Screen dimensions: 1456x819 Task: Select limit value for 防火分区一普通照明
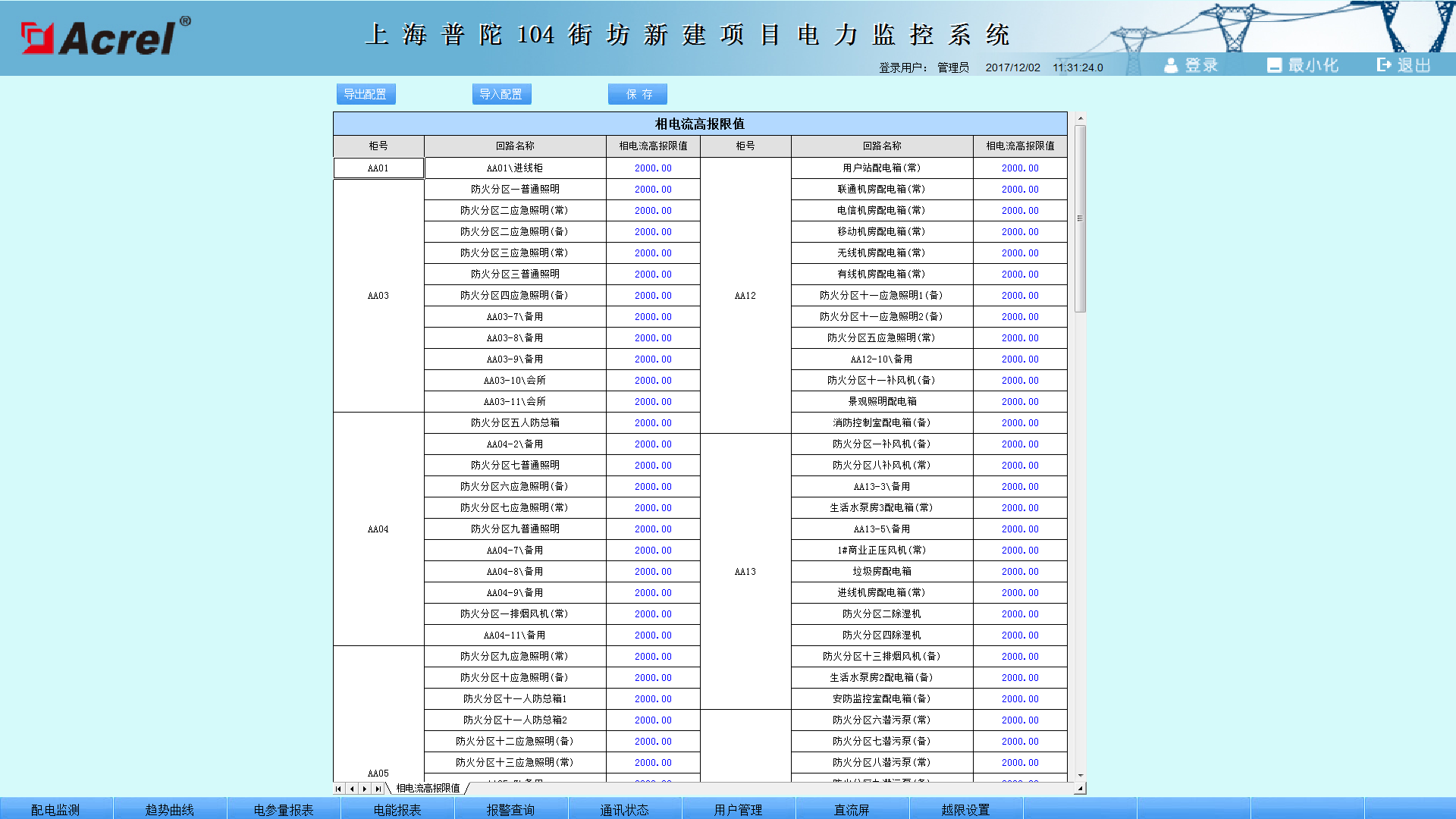[653, 190]
